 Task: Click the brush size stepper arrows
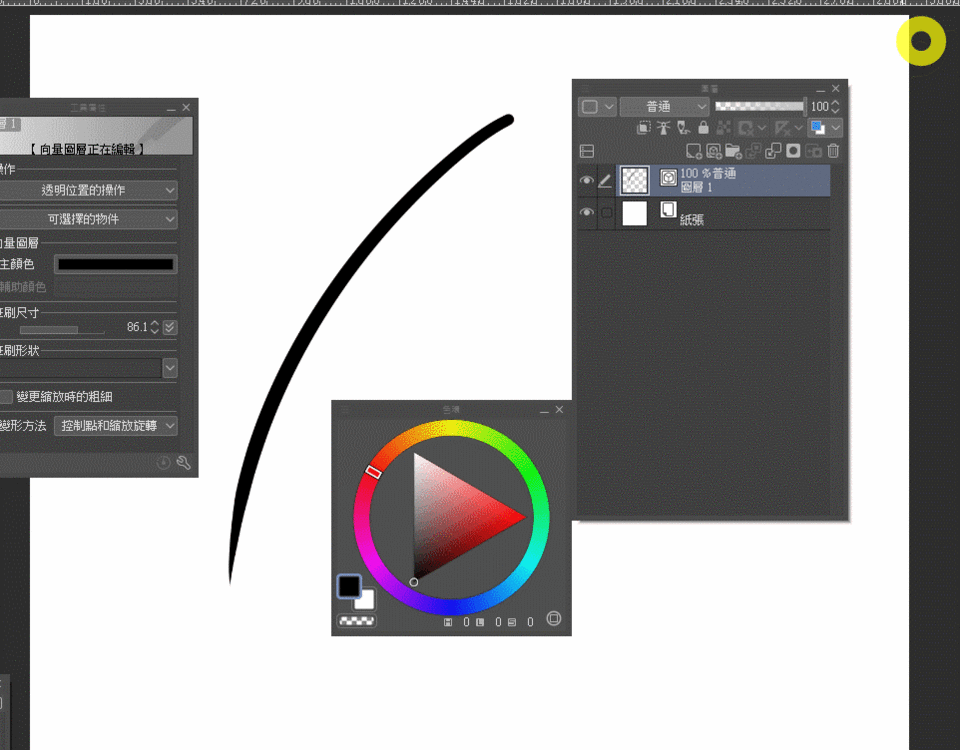point(154,328)
